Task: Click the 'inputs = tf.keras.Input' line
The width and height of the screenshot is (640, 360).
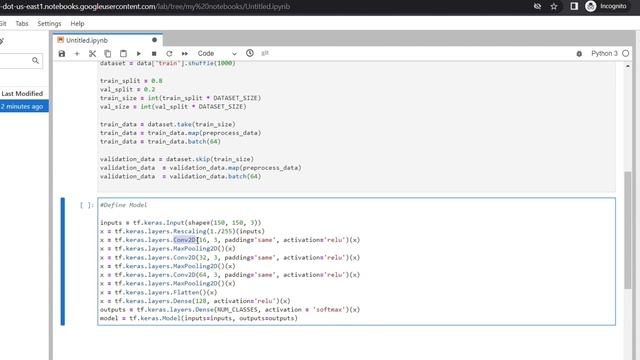Action: pyautogui.click(x=180, y=222)
